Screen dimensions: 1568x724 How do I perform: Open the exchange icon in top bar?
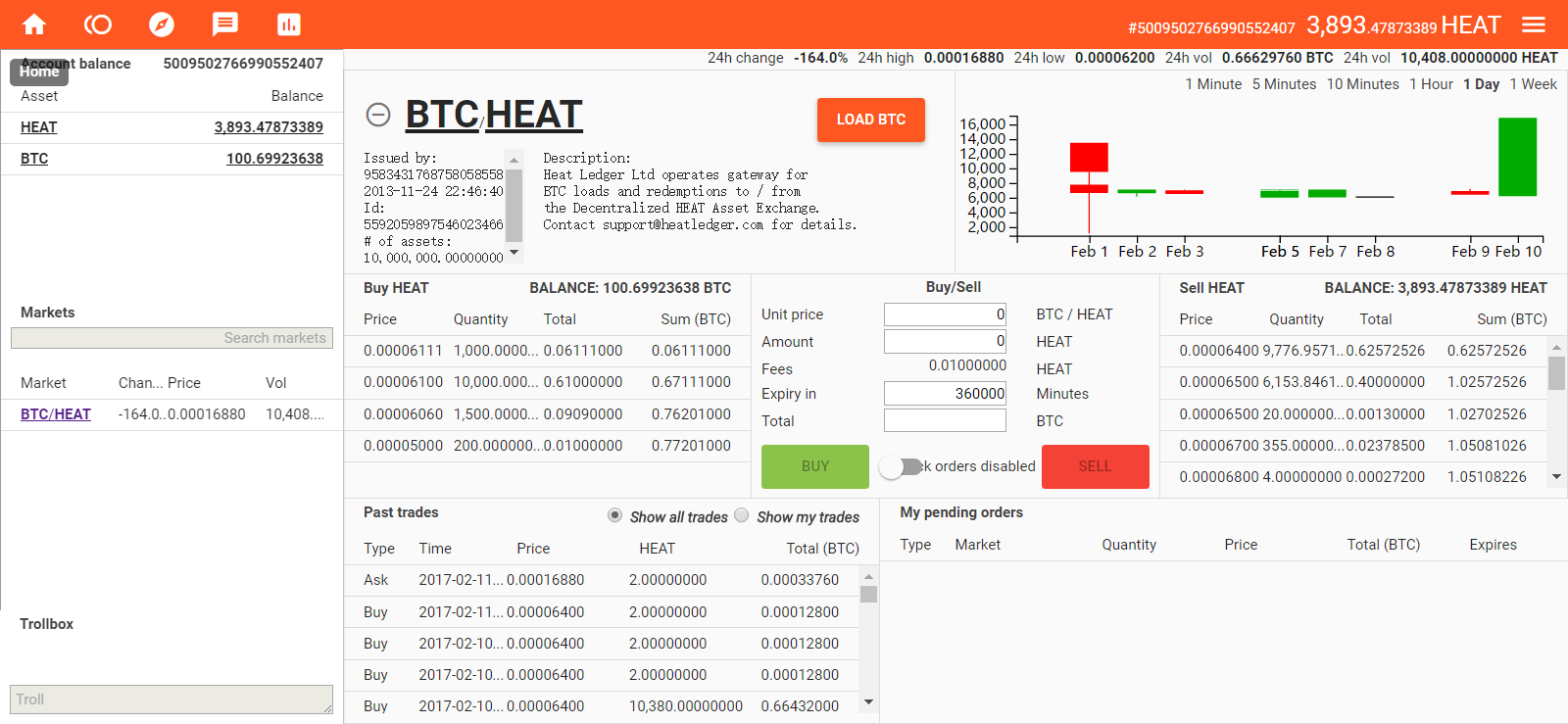pyautogui.click(x=98, y=24)
